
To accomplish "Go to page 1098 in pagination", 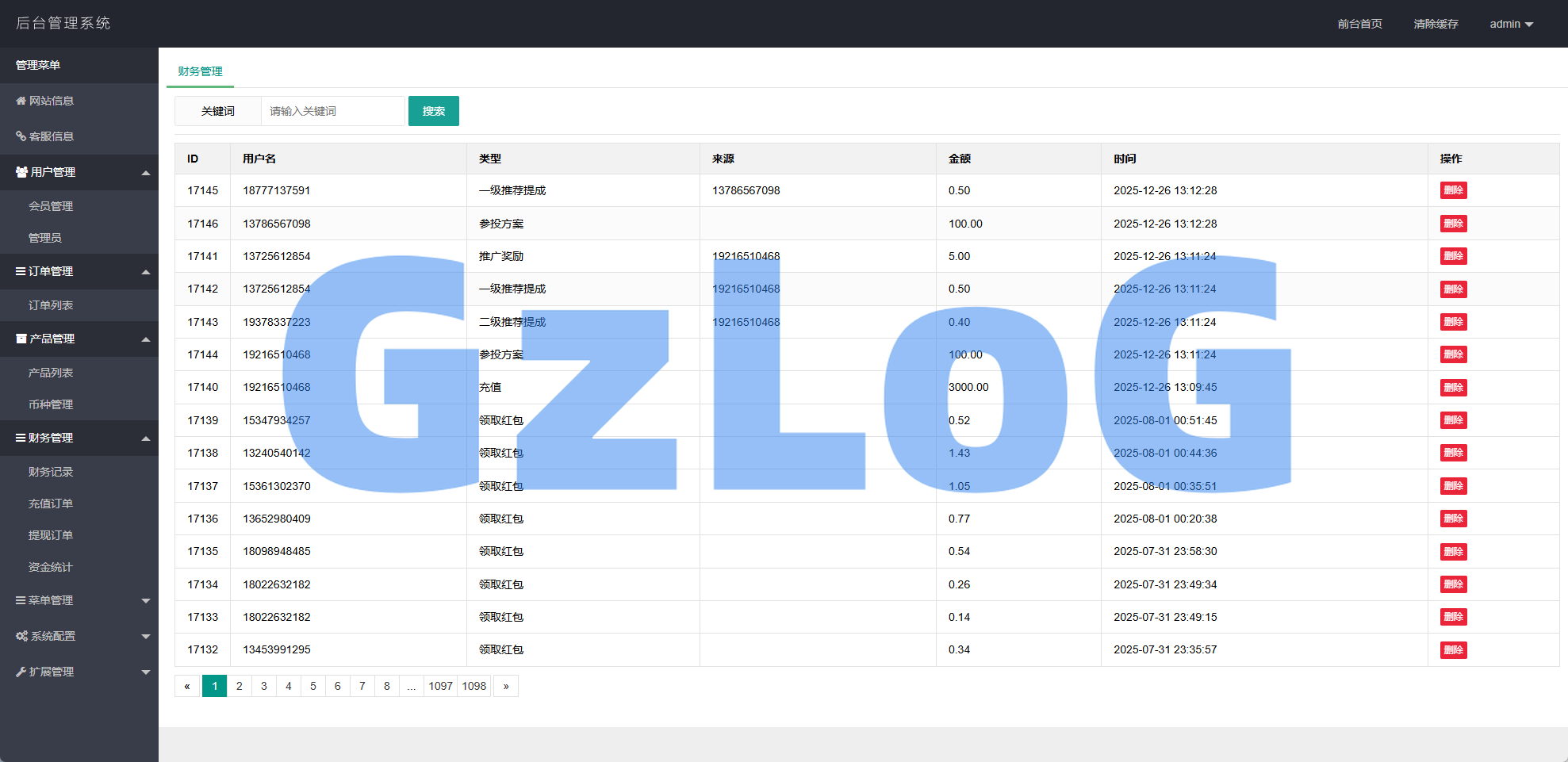I will pyautogui.click(x=474, y=686).
